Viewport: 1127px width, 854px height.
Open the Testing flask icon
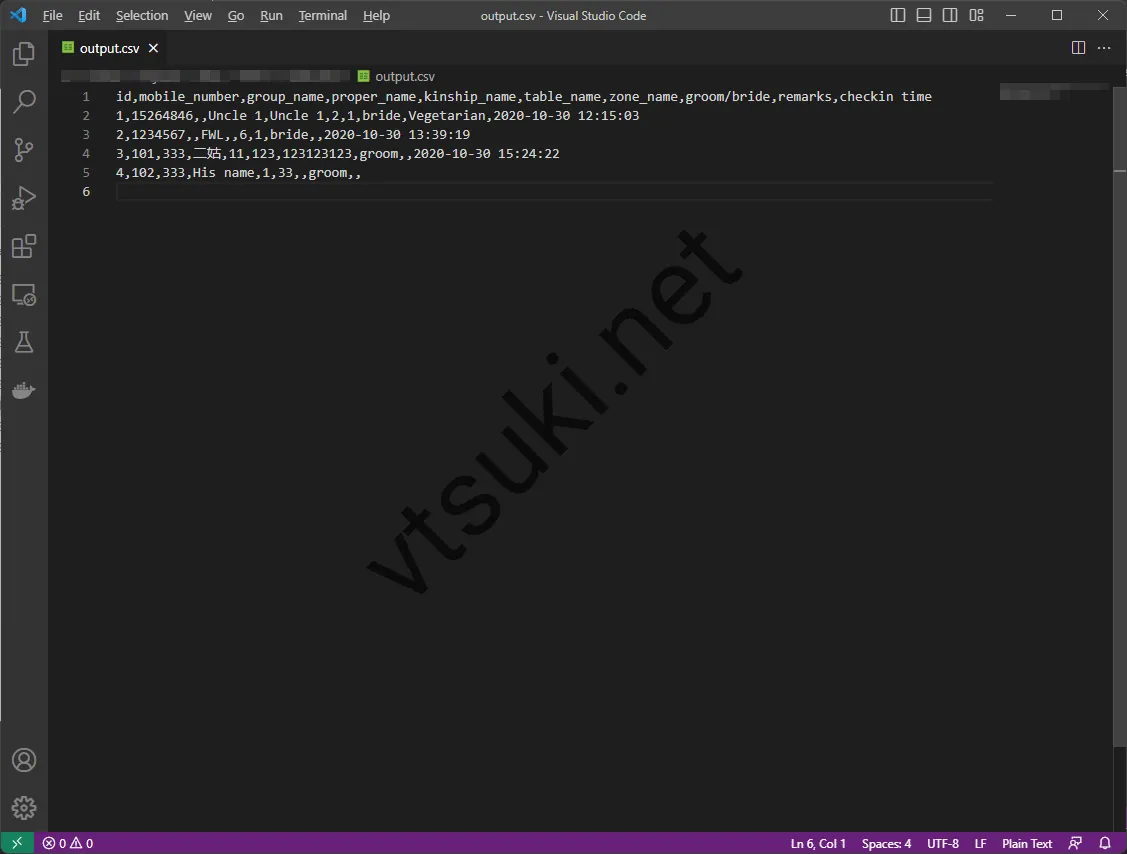pos(24,342)
